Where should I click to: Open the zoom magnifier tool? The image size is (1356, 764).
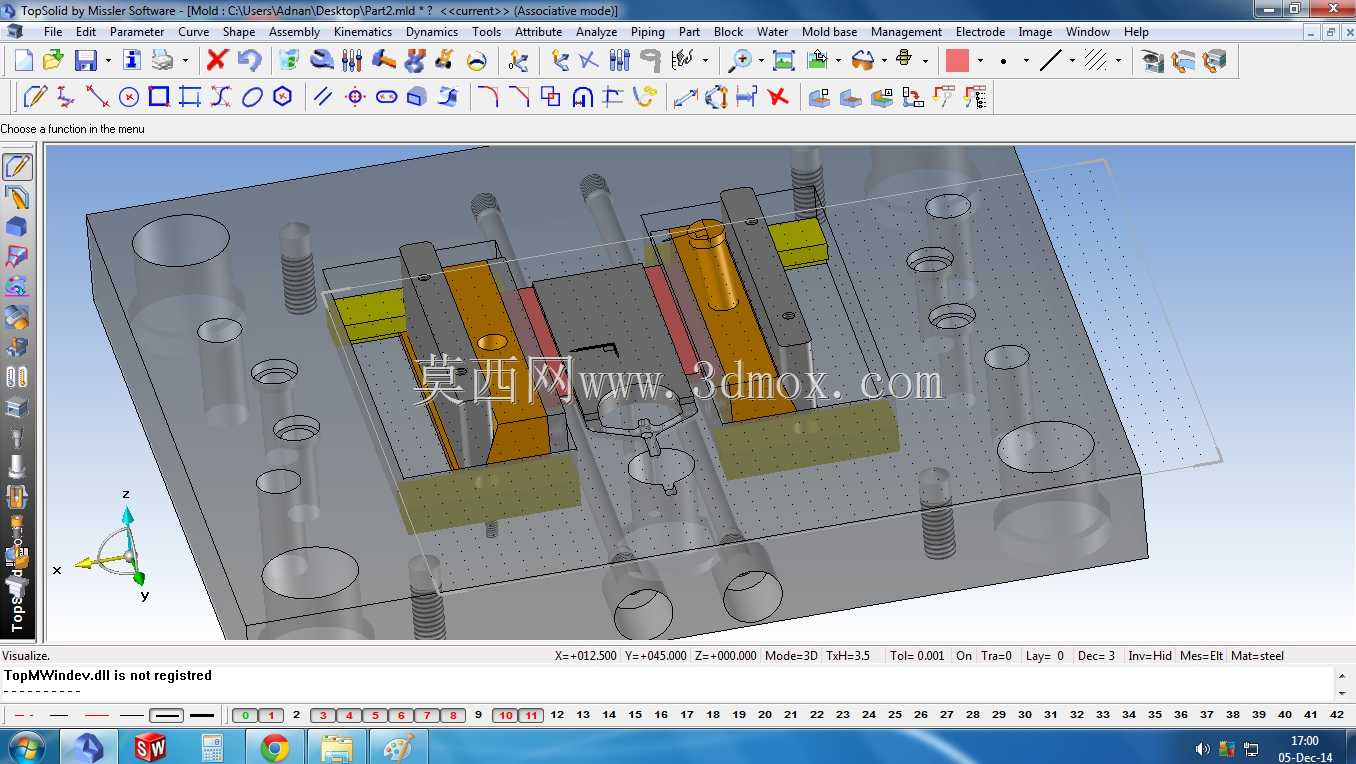[x=740, y=60]
